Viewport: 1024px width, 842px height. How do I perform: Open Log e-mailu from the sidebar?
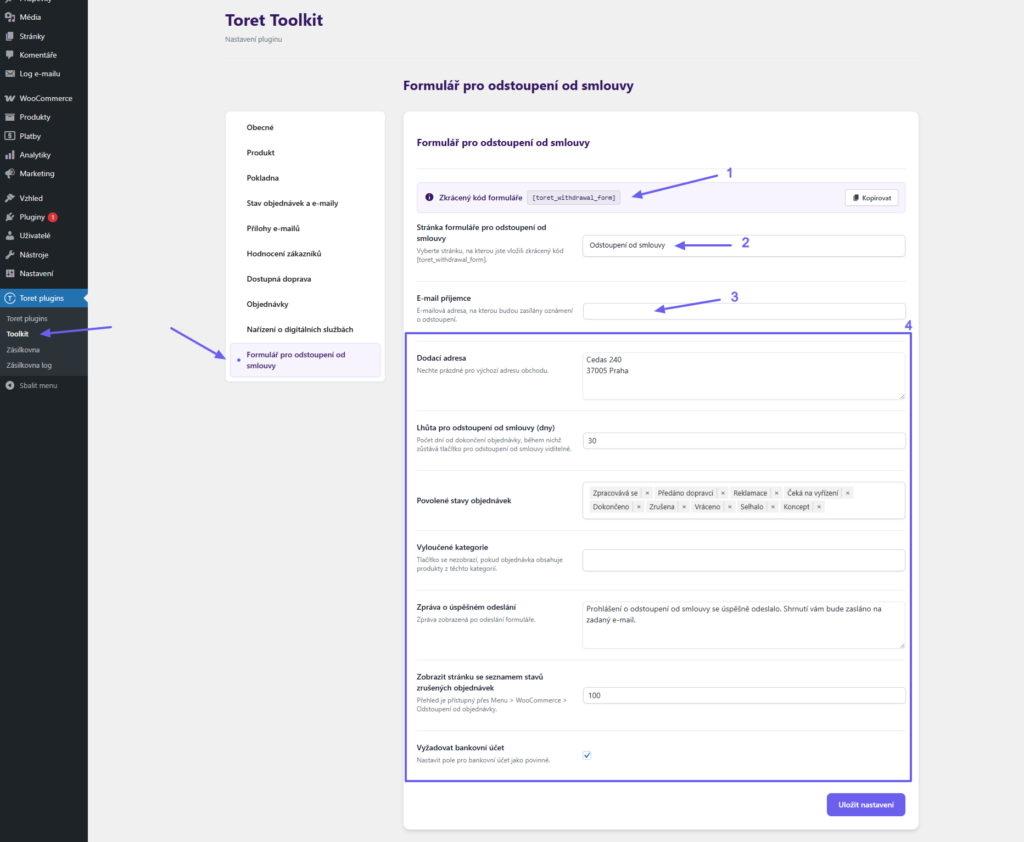[x=10, y=75]
